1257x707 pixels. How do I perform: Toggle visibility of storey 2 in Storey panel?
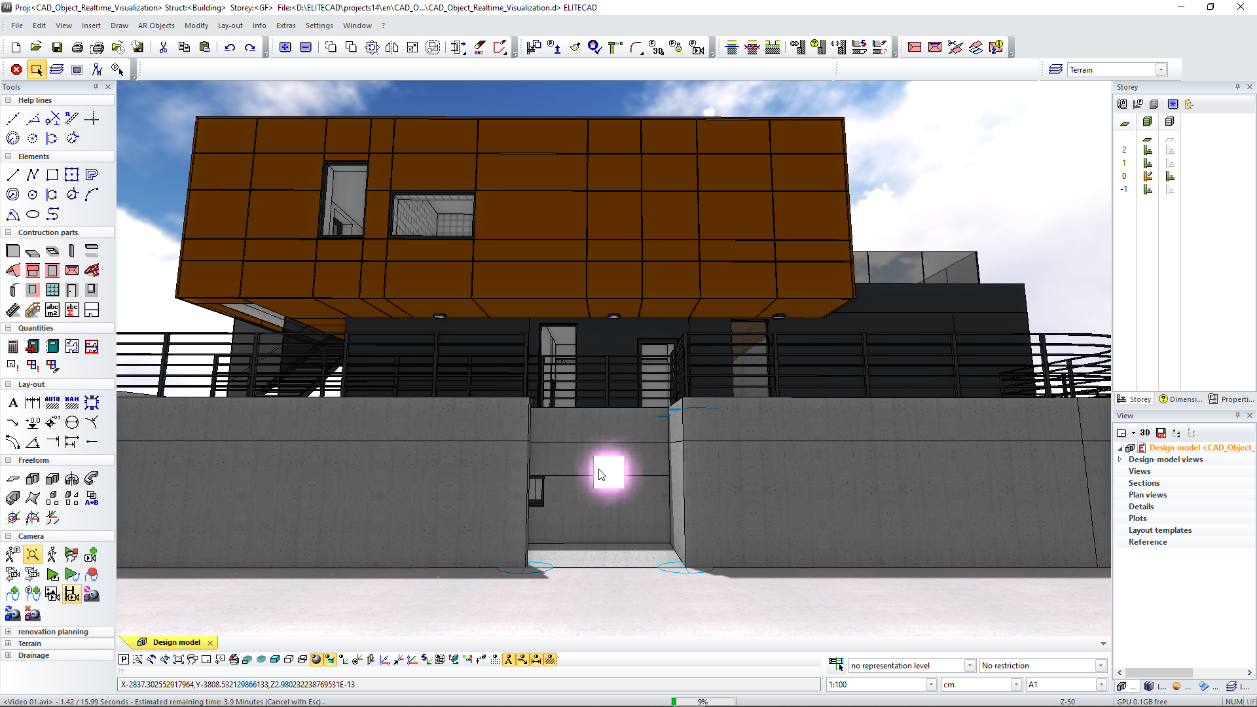tap(1147, 149)
